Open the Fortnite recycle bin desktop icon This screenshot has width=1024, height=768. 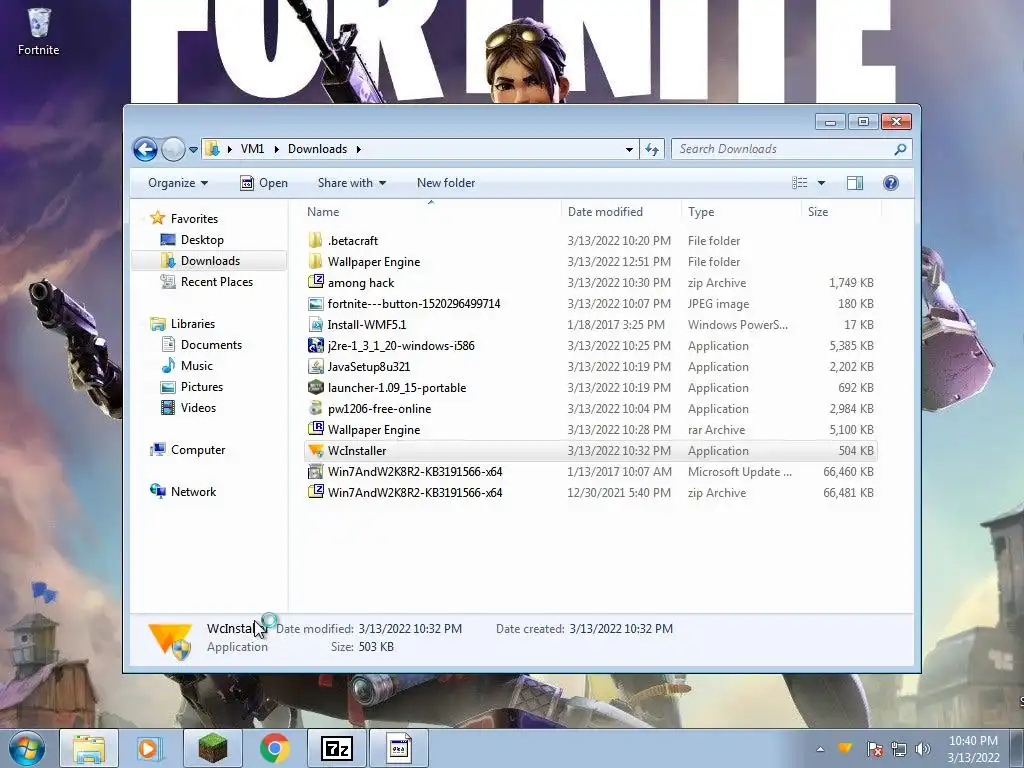pos(39,31)
